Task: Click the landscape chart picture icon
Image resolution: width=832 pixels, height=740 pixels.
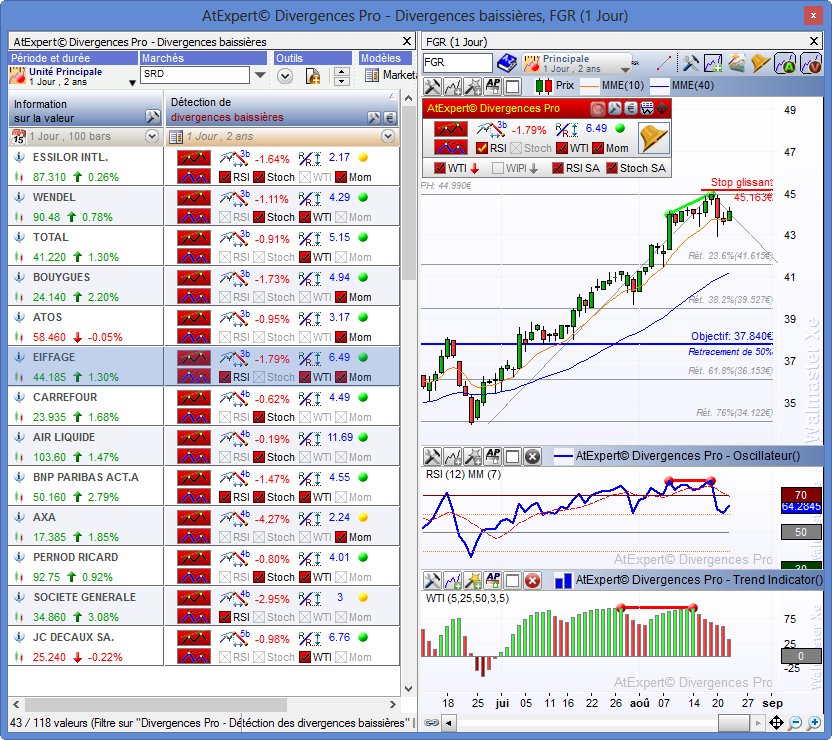Action: 736,63
